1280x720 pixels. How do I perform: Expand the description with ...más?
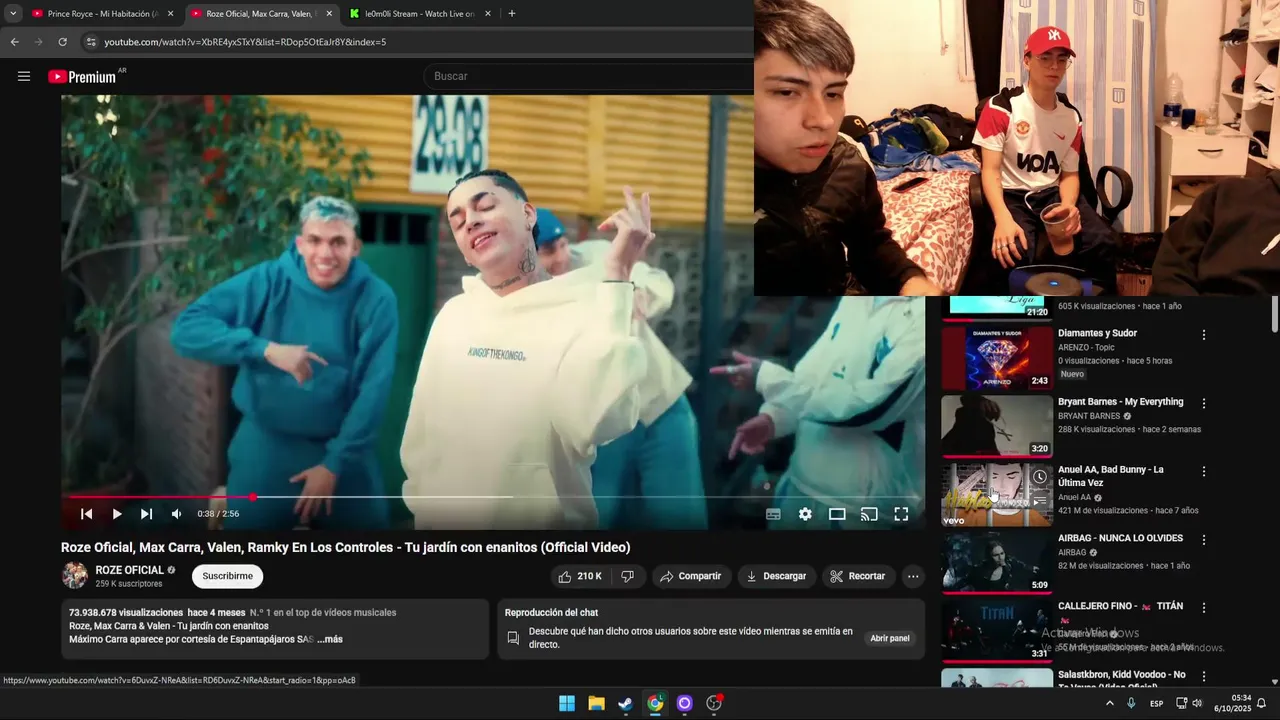click(330, 639)
